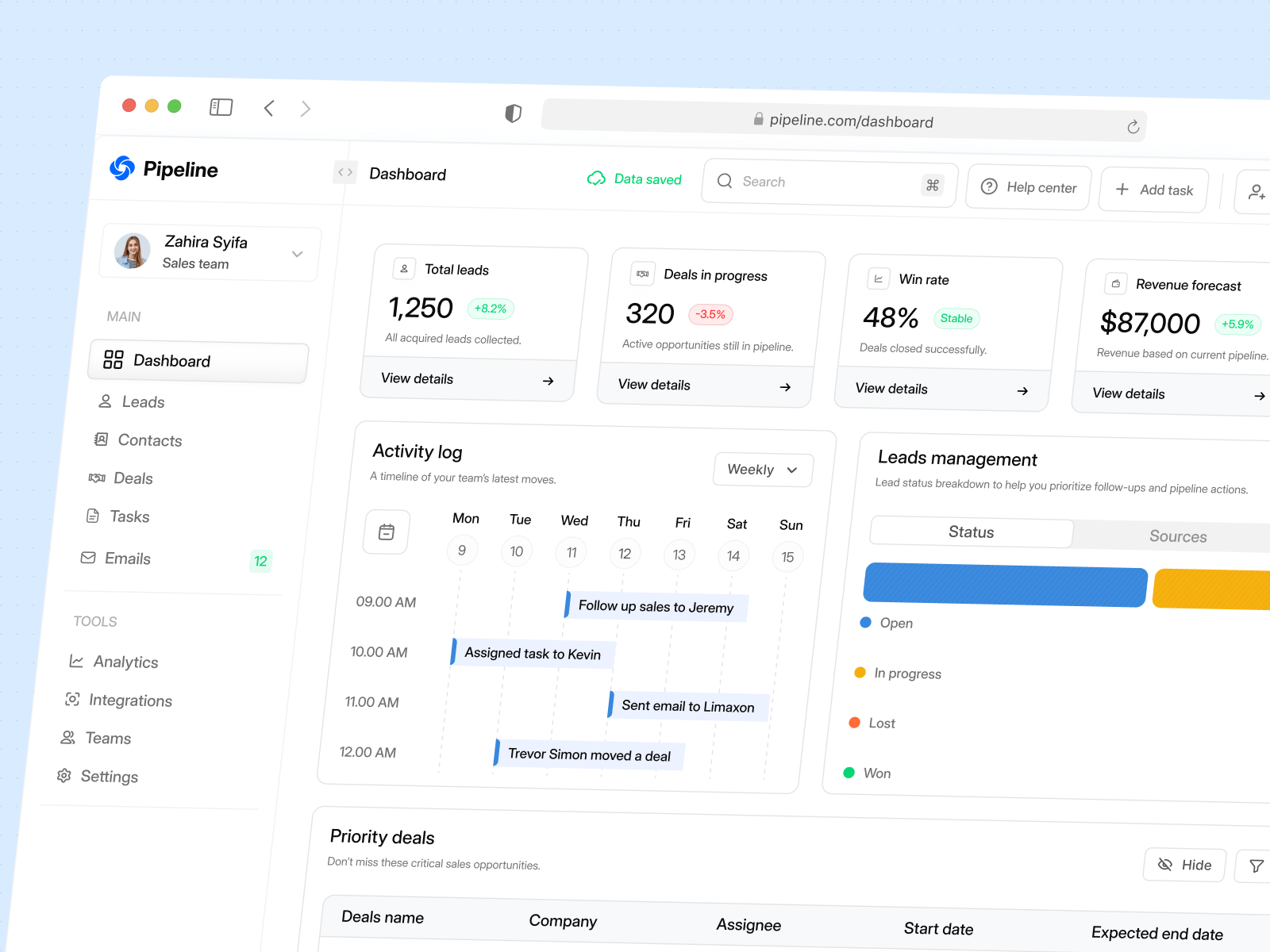Open the Sent email to Limaxon event
Screen dimensions: 1270x952
(x=687, y=706)
